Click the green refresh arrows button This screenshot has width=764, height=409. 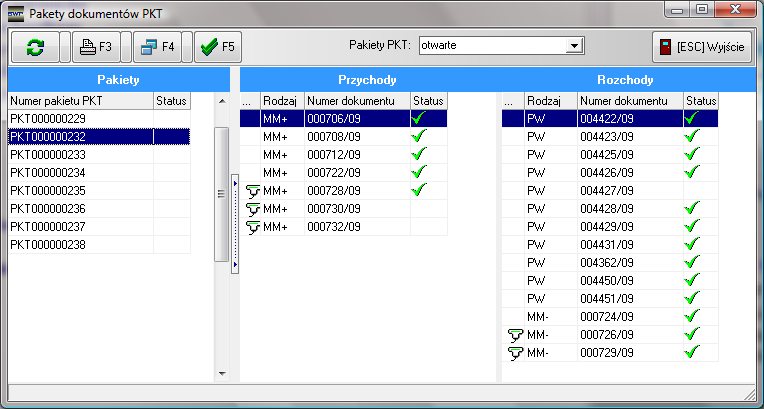point(35,46)
